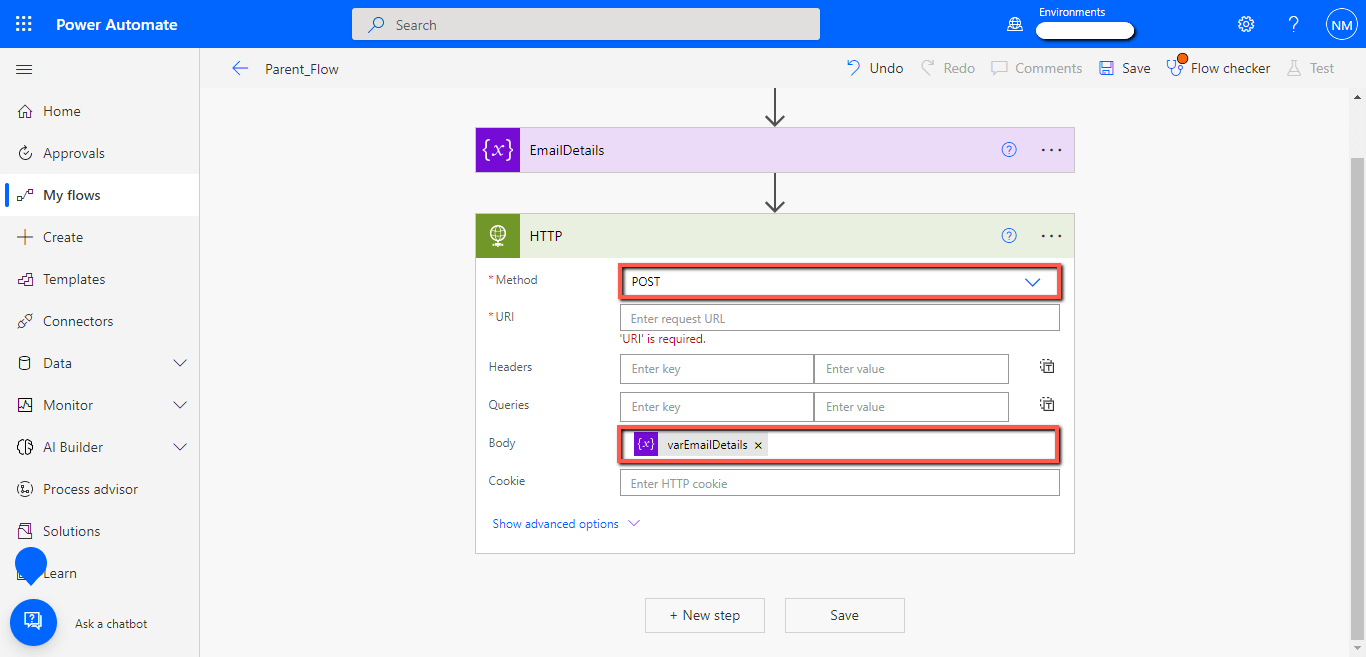This screenshot has width=1366, height=657.
Task: Click the Templates icon in sidebar
Action: [26, 279]
